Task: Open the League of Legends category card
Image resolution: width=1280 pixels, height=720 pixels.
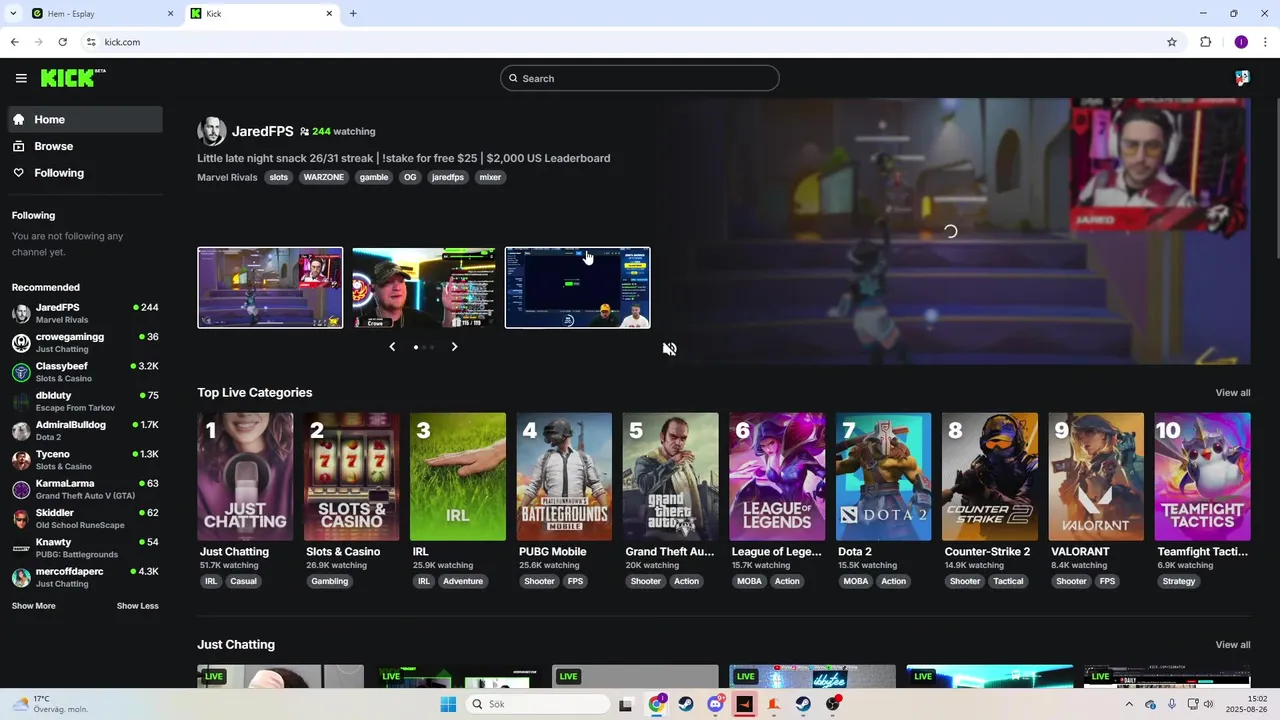Action: tap(777, 477)
